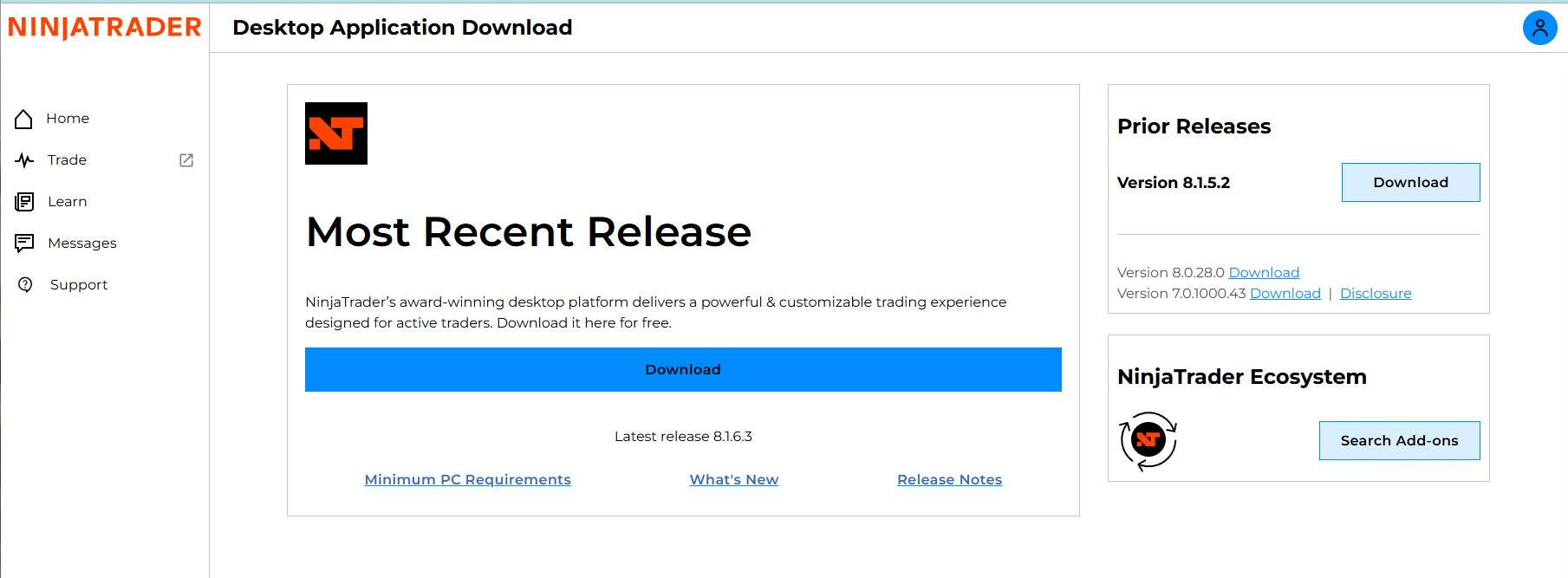Open Messages in sidebar navigation
The height and width of the screenshot is (578, 1568).
pyautogui.click(x=82, y=244)
